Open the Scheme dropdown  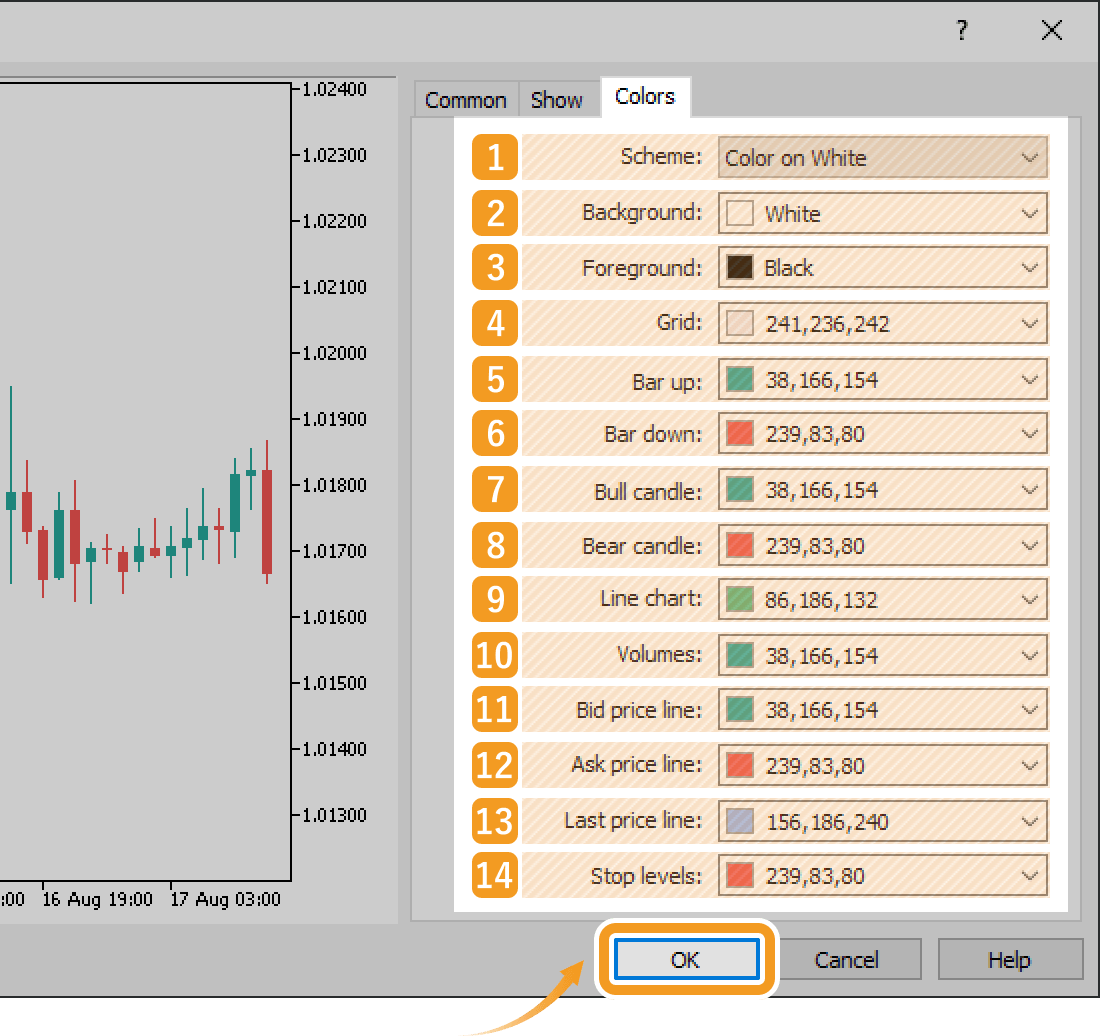(x=1029, y=158)
